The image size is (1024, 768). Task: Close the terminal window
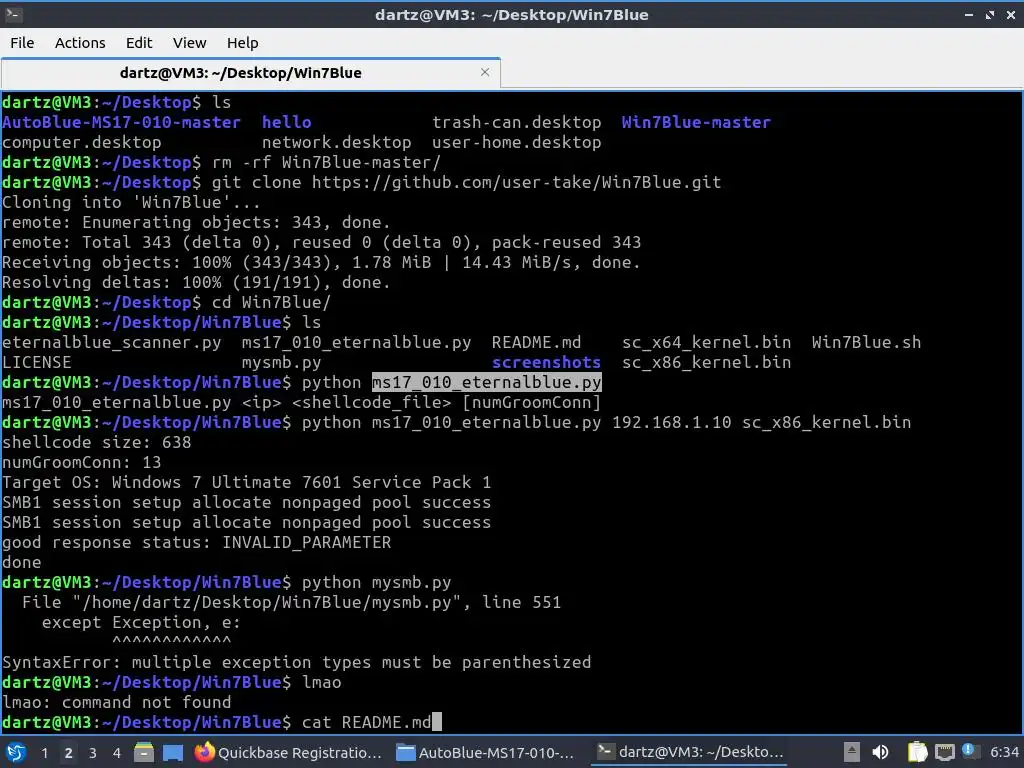(1010, 14)
